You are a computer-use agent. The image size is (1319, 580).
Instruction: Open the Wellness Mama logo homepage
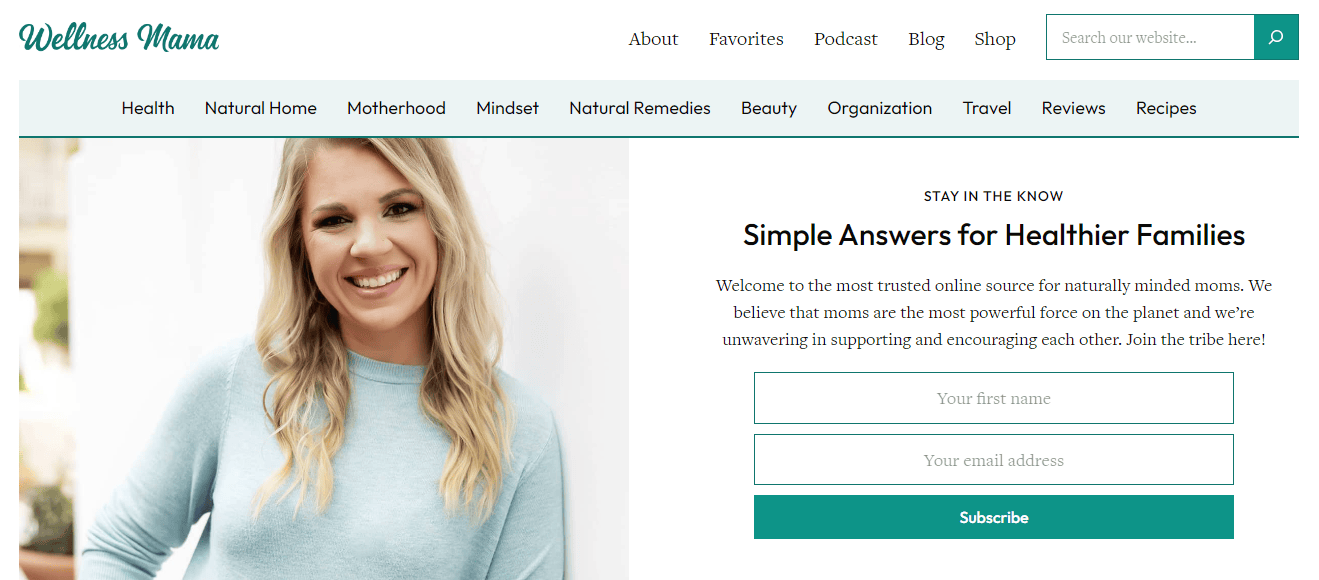[x=119, y=38]
